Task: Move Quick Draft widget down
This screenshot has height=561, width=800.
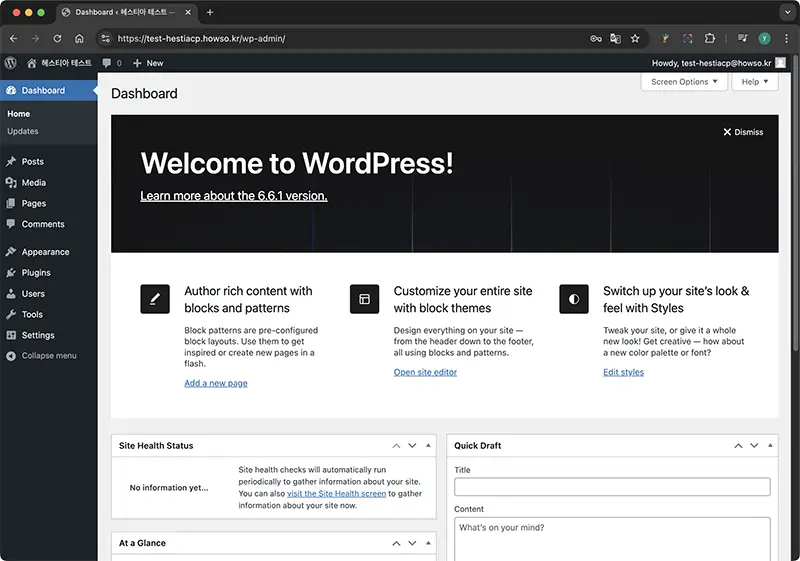Action: coord(754,446)
